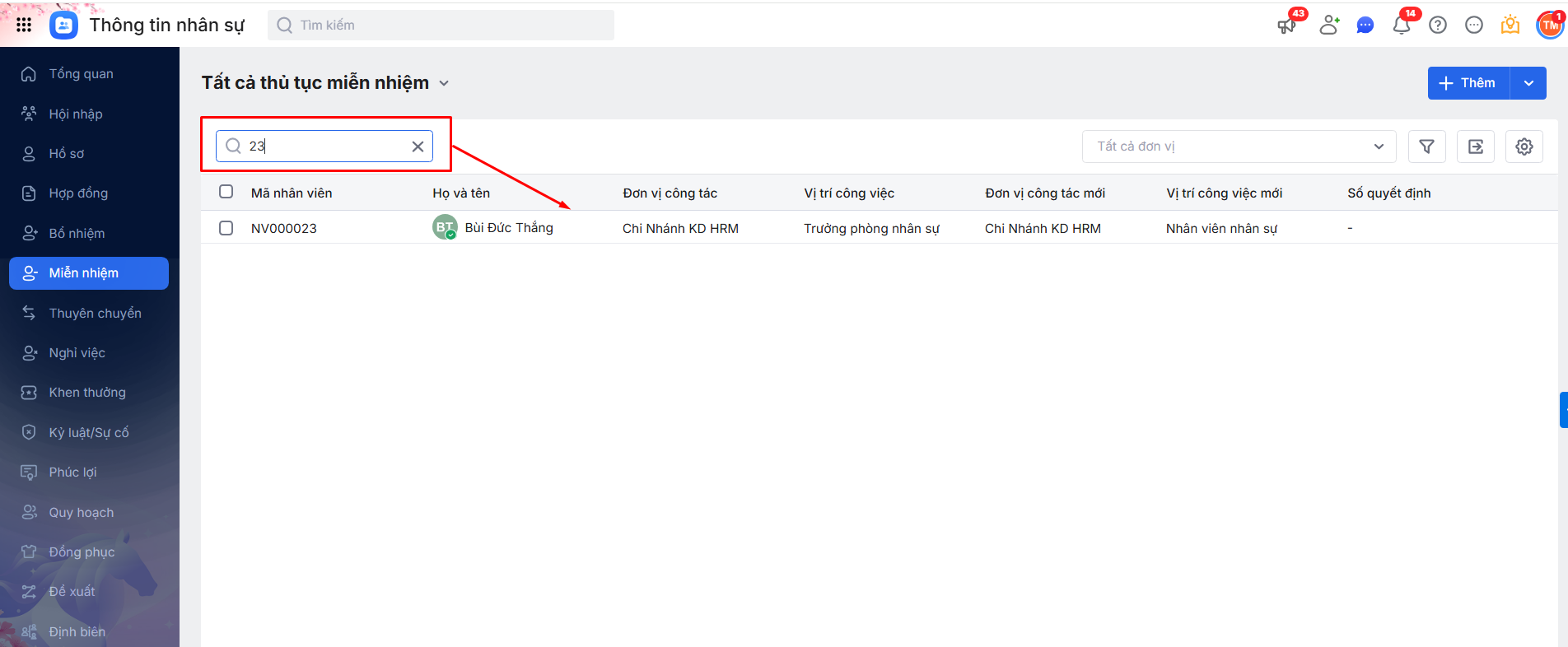Select Miễn nhiệm in sidebar

coord(89,273)
